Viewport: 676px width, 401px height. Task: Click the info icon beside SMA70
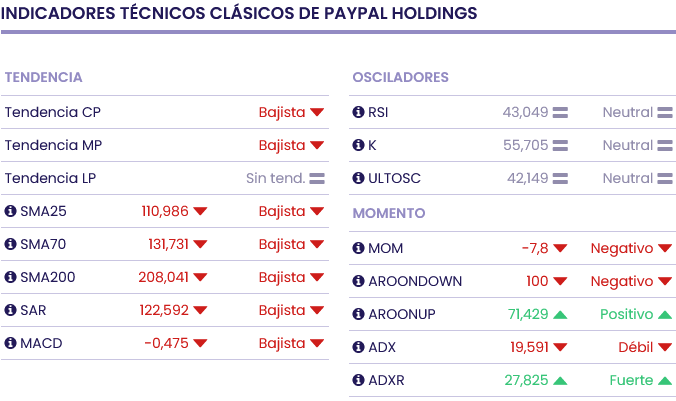tap(11, 244)
